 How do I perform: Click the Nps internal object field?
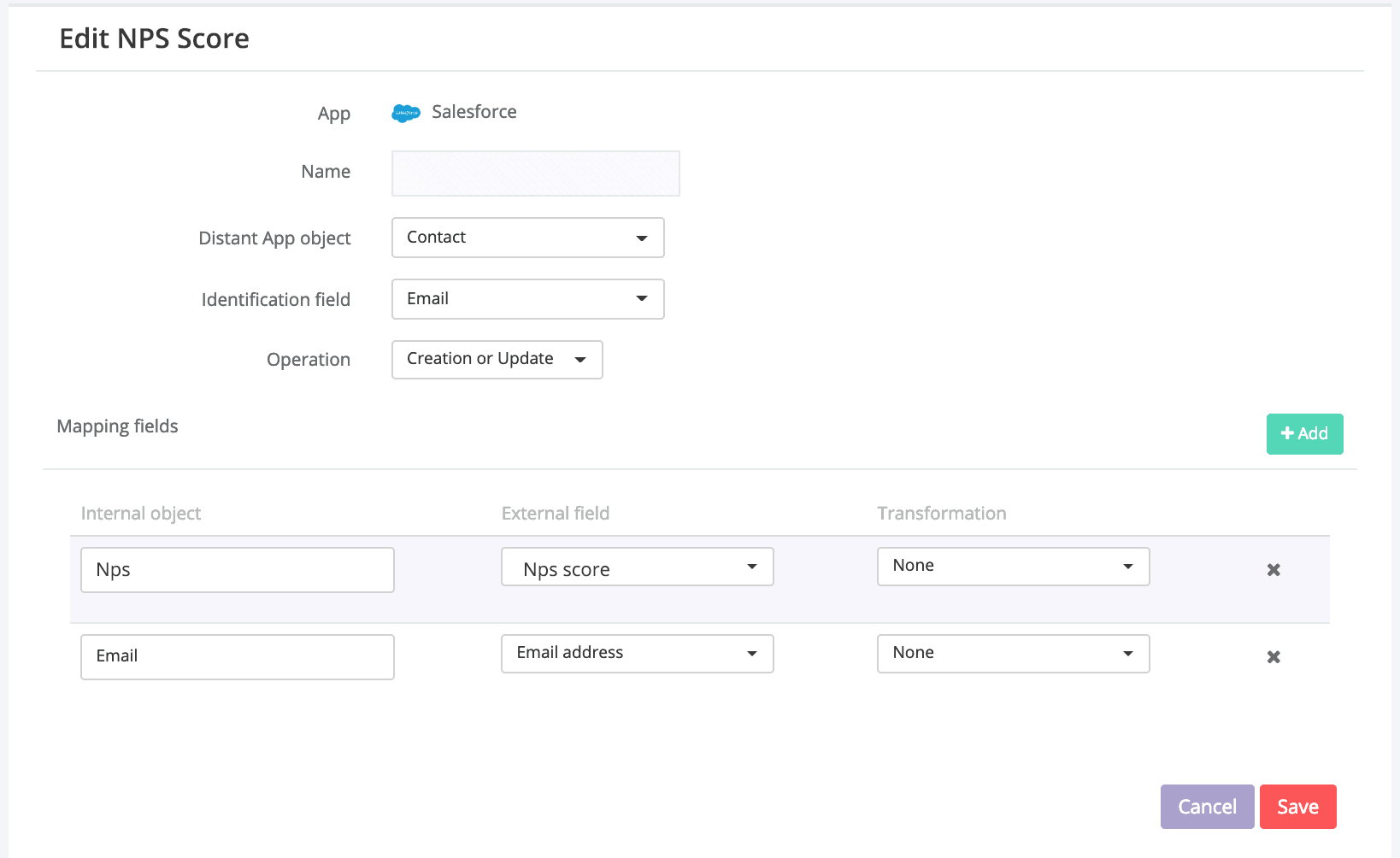[238, 570]
